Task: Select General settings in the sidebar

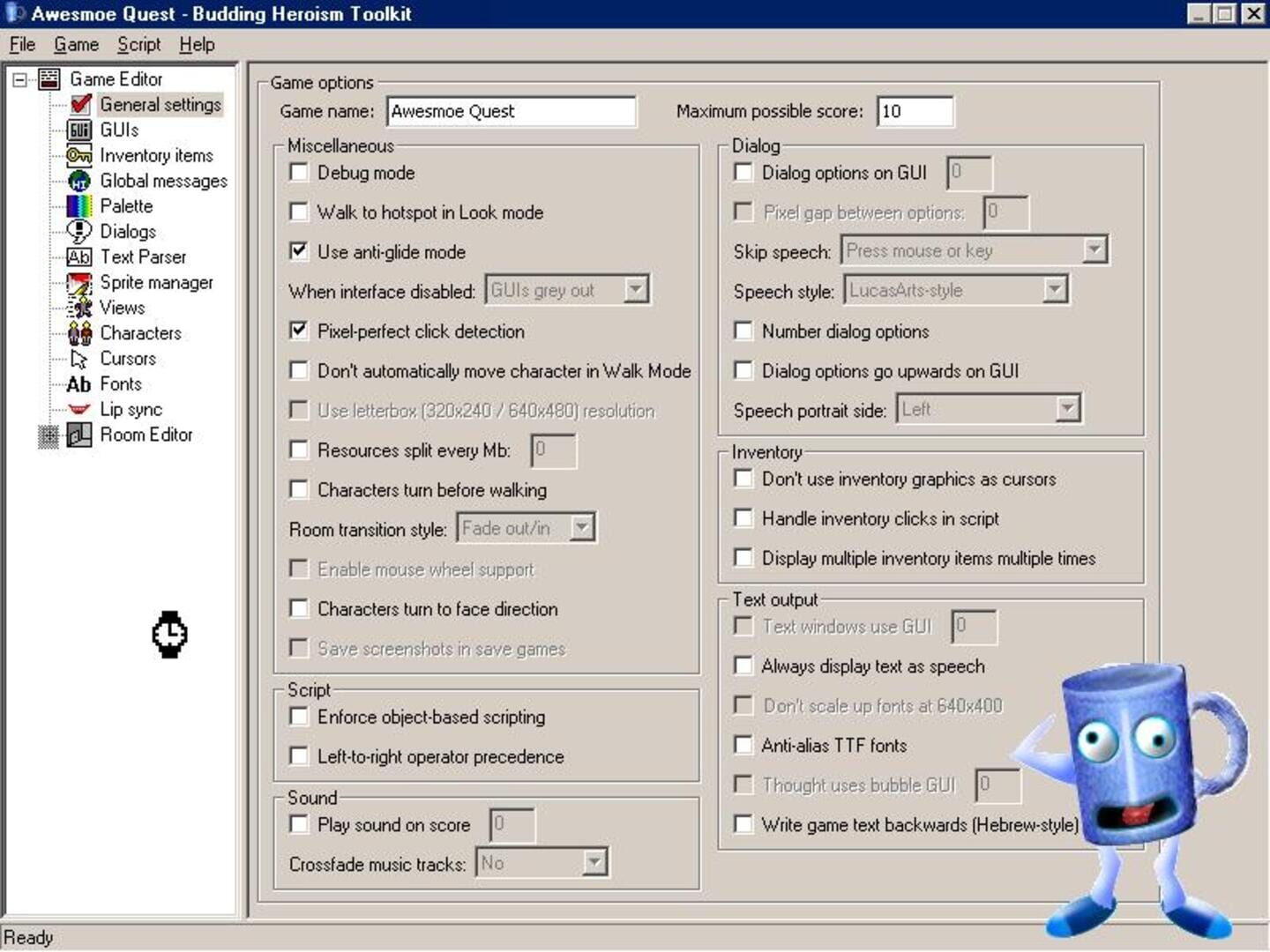Action: [x=160, y=104]
